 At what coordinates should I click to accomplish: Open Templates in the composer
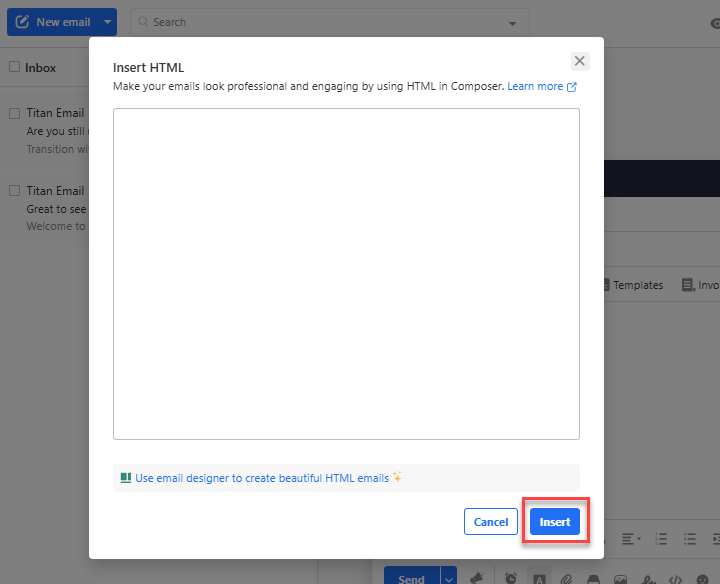pyautogui.click(x=633, y=285)
